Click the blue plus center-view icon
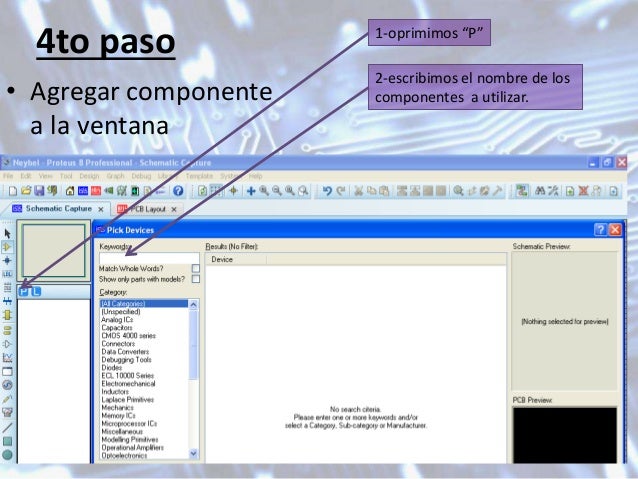This screenshot has width=638, height=479. click(x=251, y=191)
